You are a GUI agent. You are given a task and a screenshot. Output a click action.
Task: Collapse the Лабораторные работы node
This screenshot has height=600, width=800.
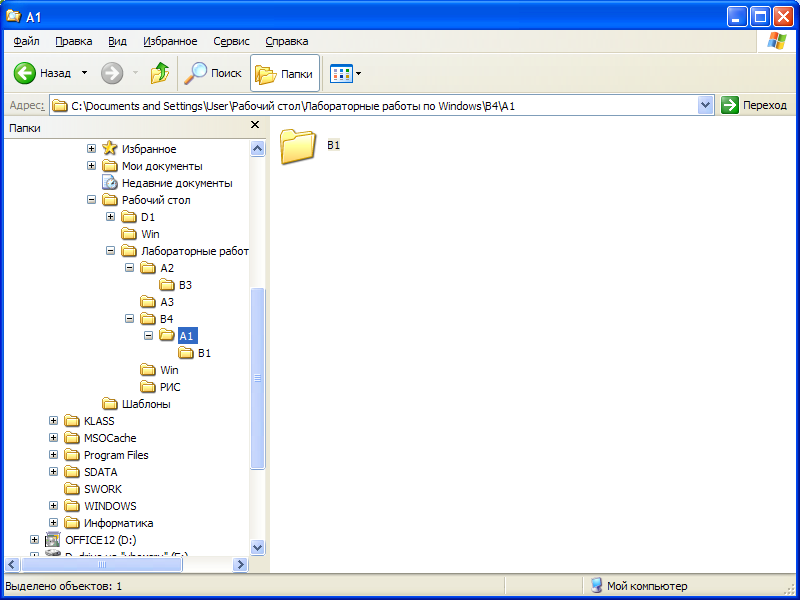point(110,251)
